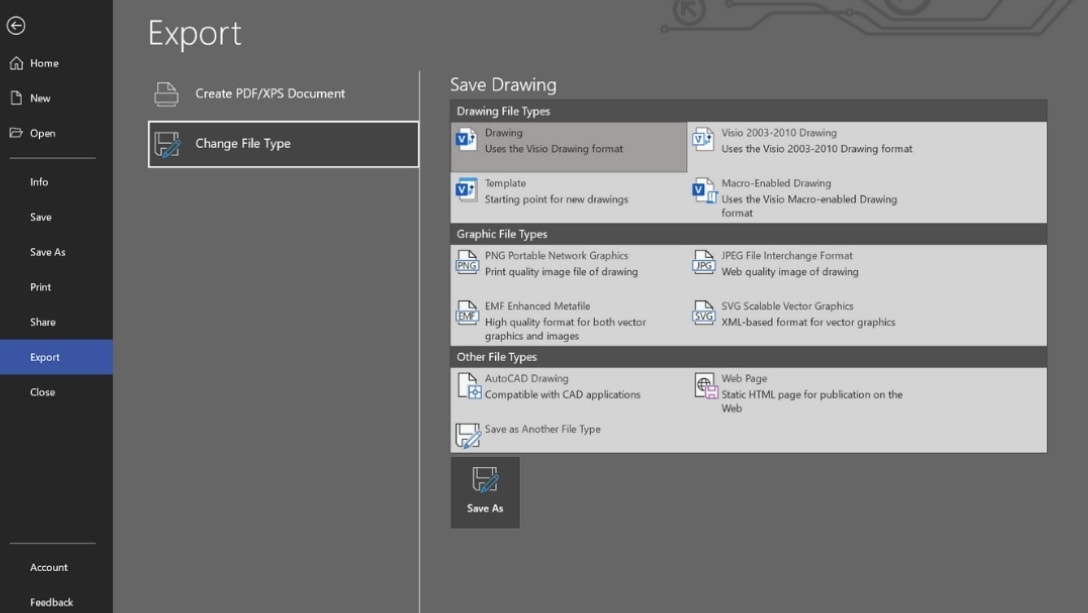Click the back arrow circle icon
Image resolution: width=1088 pixels, height=613 pixels.
click(16, 26)
